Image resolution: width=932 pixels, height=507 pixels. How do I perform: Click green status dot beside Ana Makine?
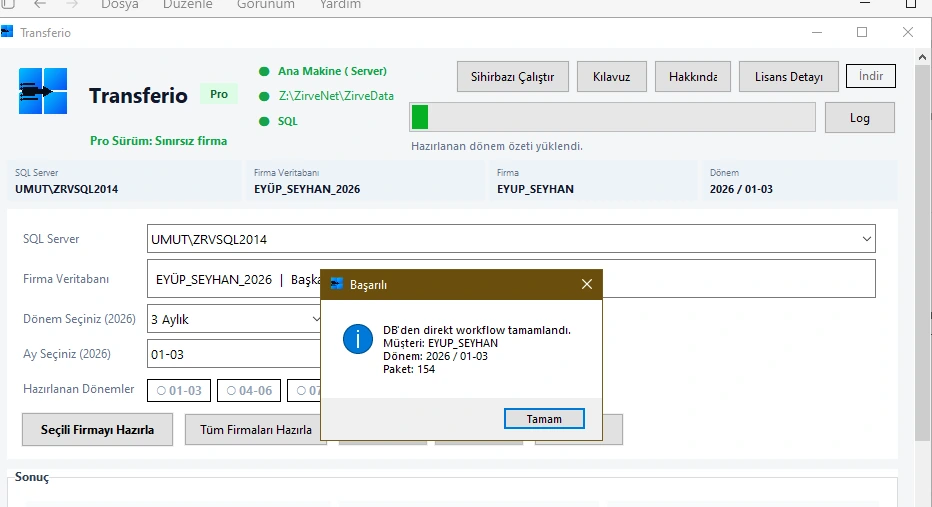tap(265, 71)
